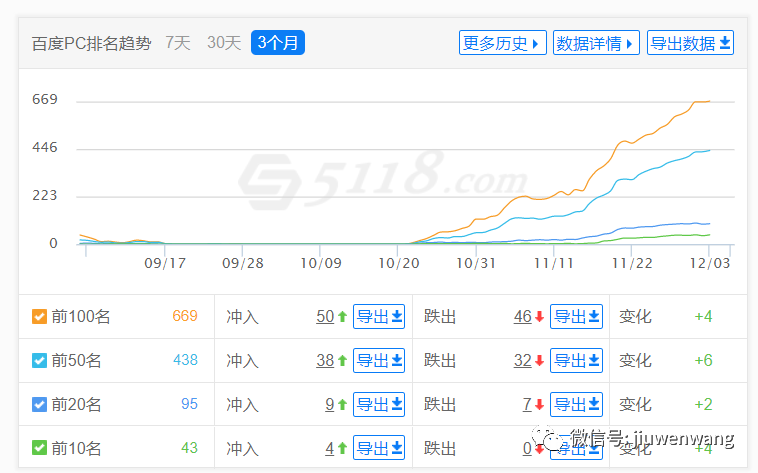758x473 pixels.
Task: Switch to the 7天 range tab
Action: click(x=177, y=43)
